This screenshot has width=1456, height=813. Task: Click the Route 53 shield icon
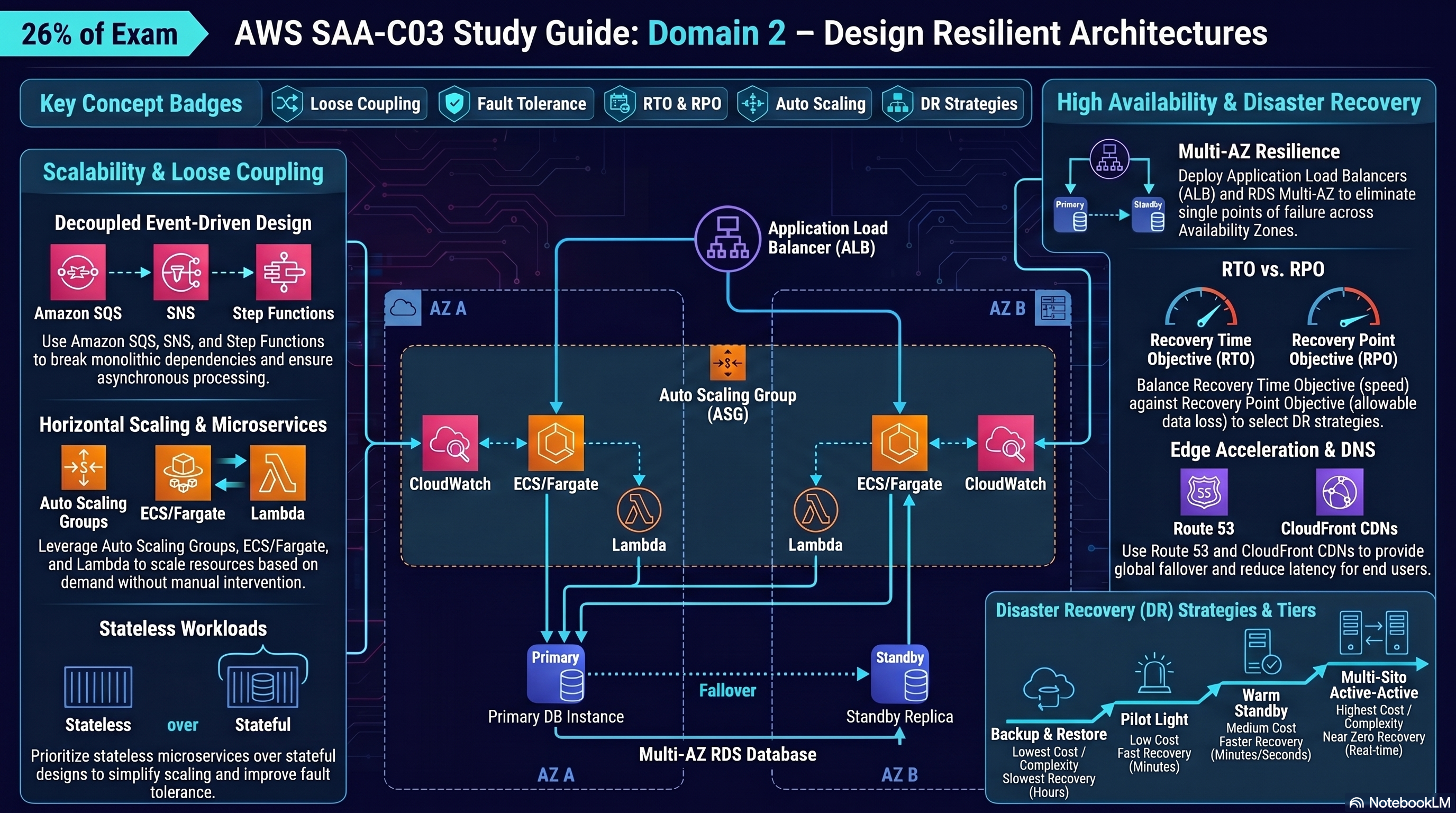[1204, 492]
